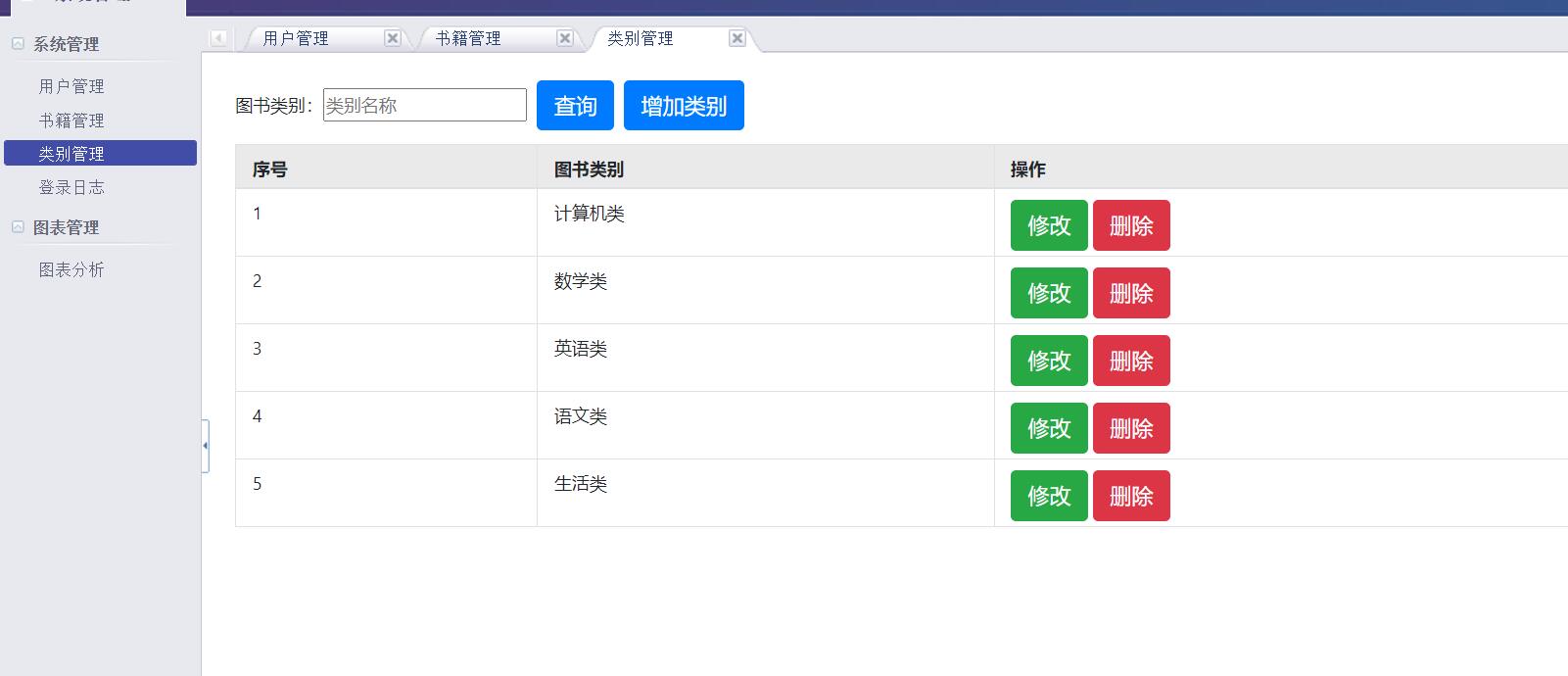The height and width of the screenshot is (676, 1568).
Task: Edit the 计算机类 row
Action: coord(1049,225)
